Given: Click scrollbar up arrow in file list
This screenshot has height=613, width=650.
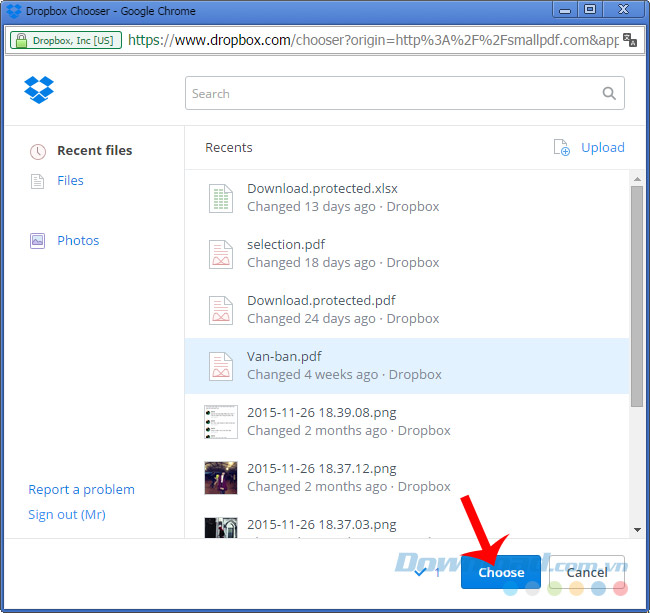Looking at the screenshot, I should 637,179.
